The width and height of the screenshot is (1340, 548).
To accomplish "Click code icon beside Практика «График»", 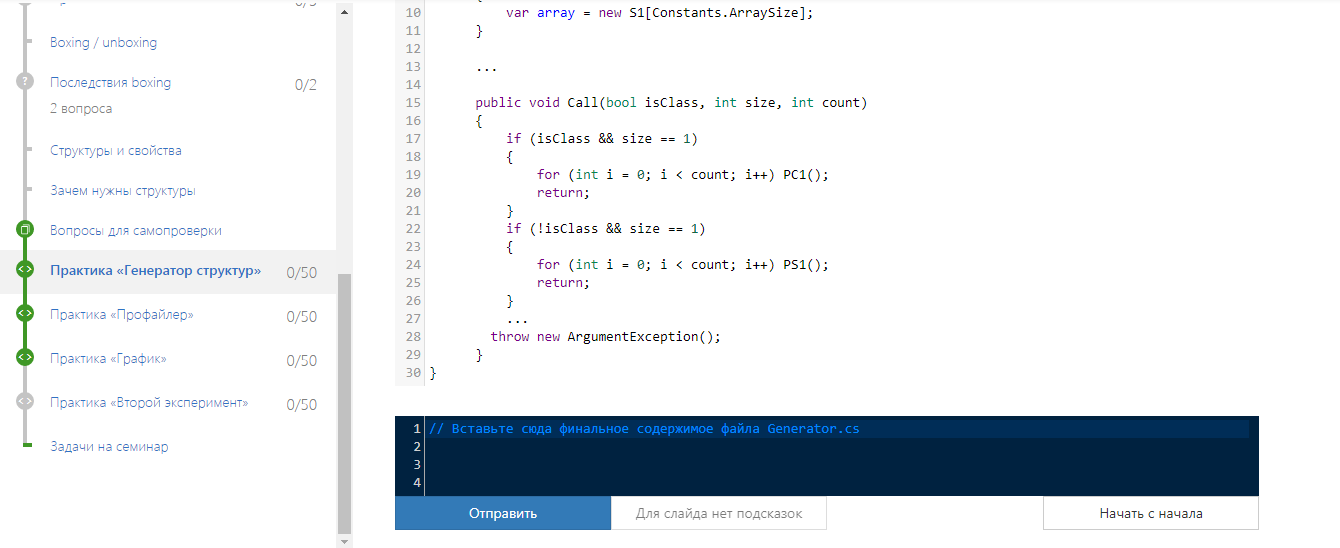I will click(25, 358).
